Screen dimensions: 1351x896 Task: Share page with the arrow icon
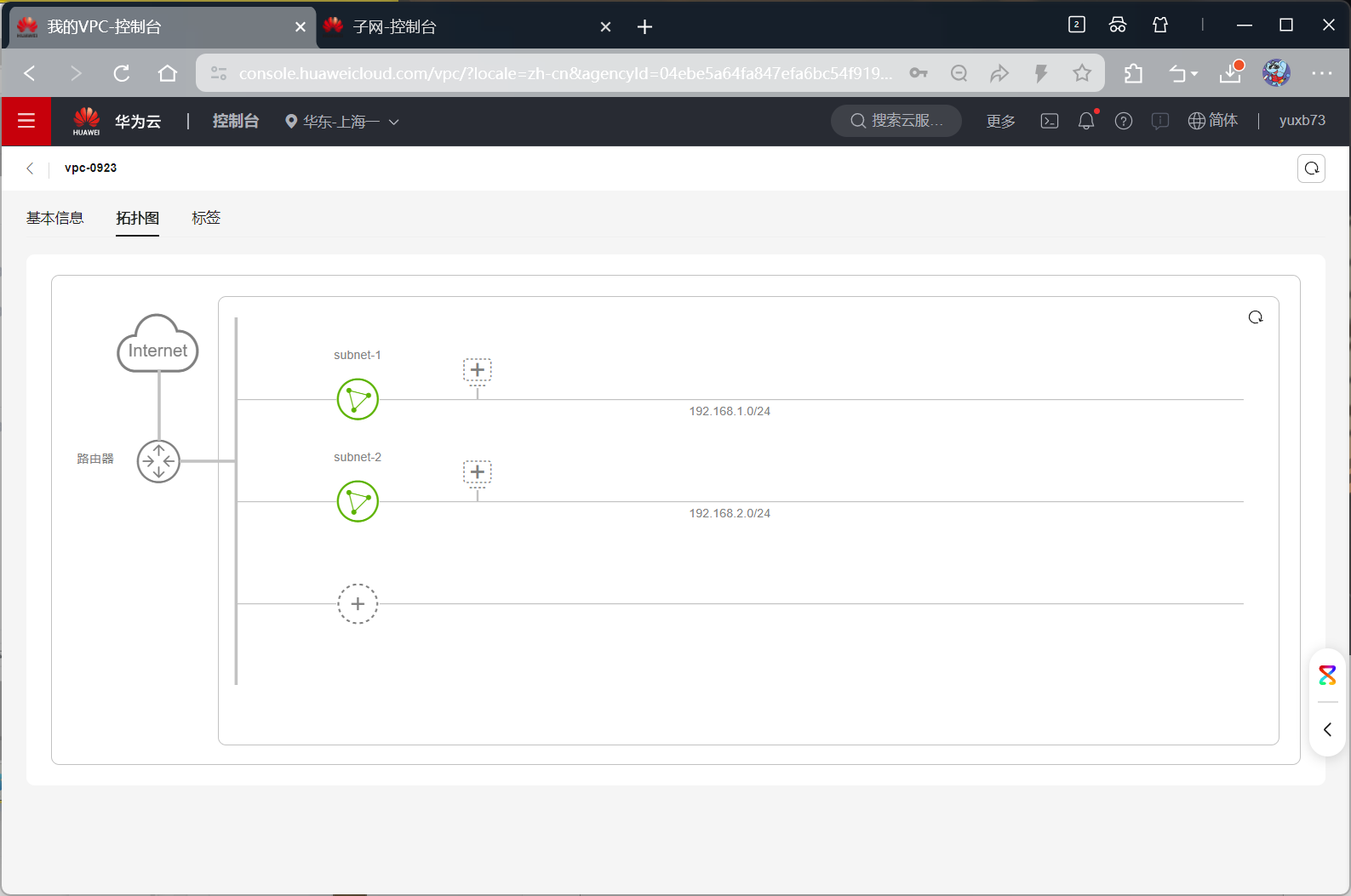pos(999,73)
